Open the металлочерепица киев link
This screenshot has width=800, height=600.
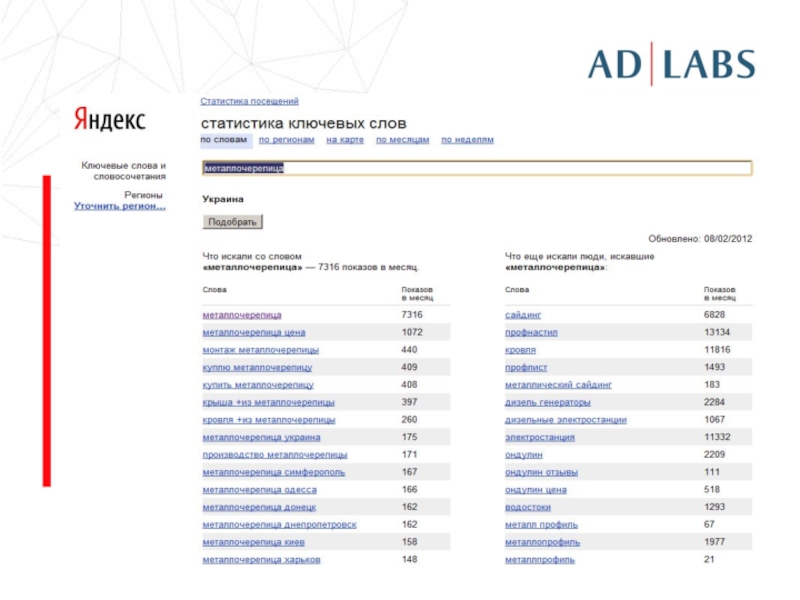[254, 542]
